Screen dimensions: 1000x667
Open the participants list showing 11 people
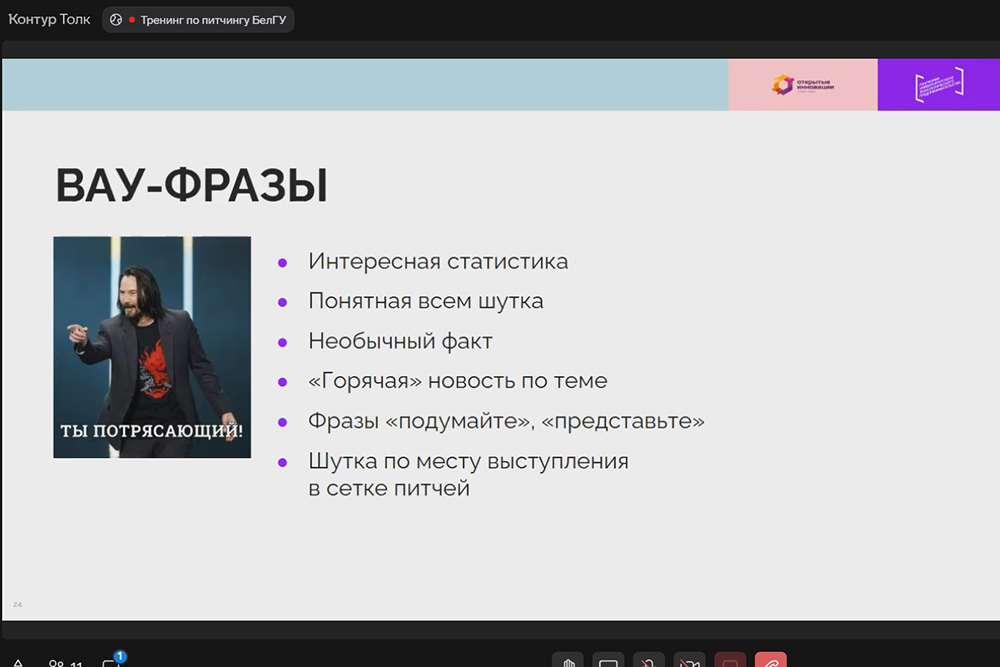(x=66, y=663)
